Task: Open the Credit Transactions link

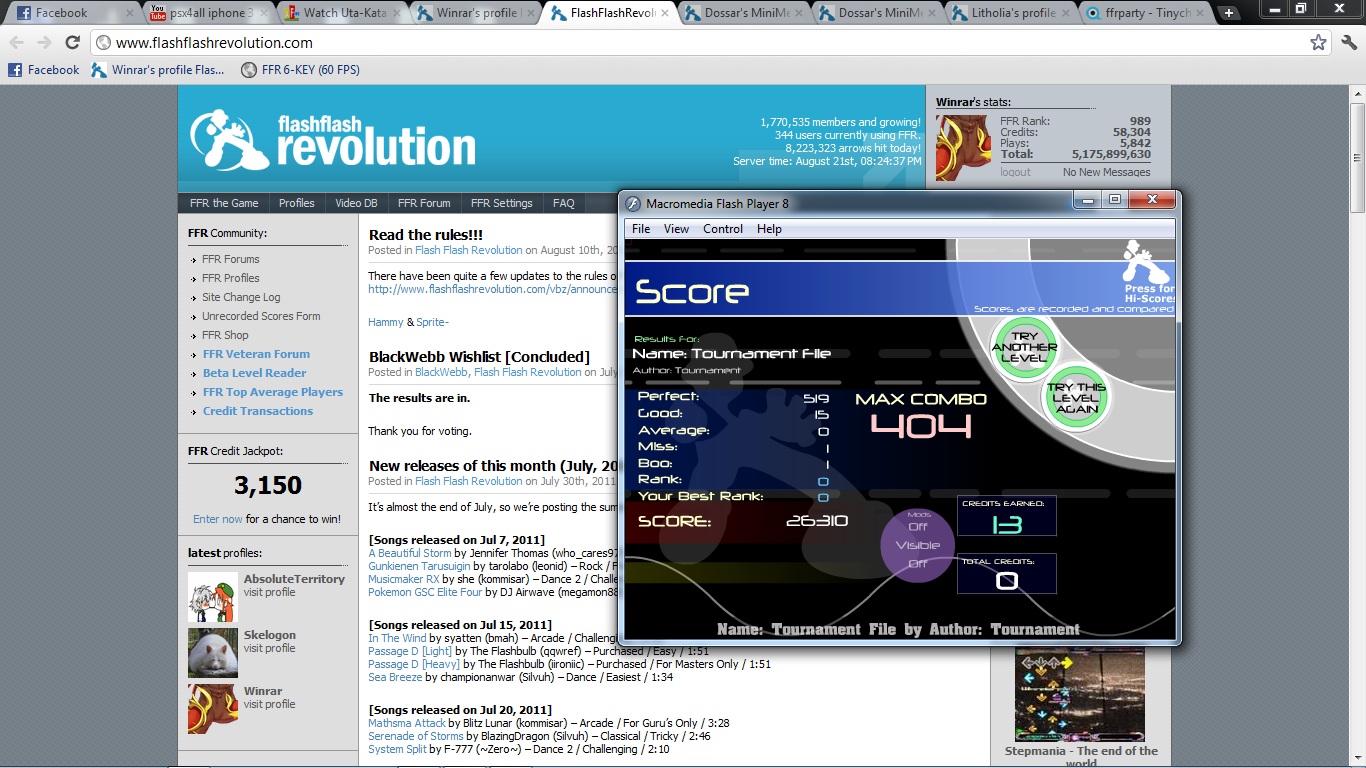Action: [258, 411]
